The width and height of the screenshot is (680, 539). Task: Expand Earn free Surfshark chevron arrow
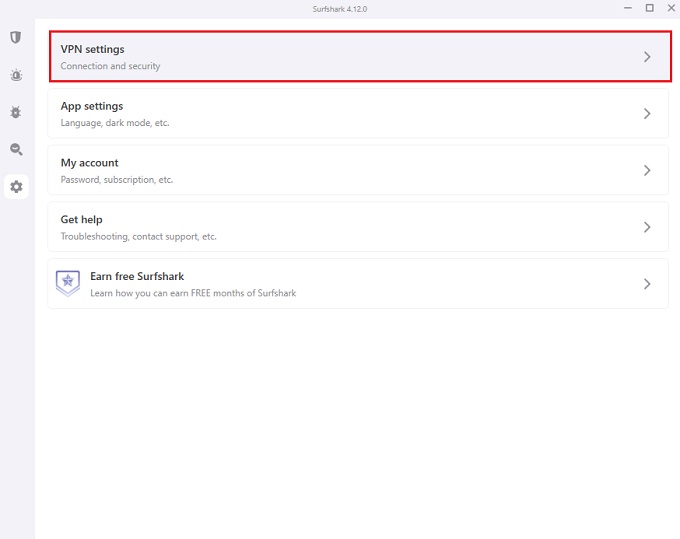[647, 284]
